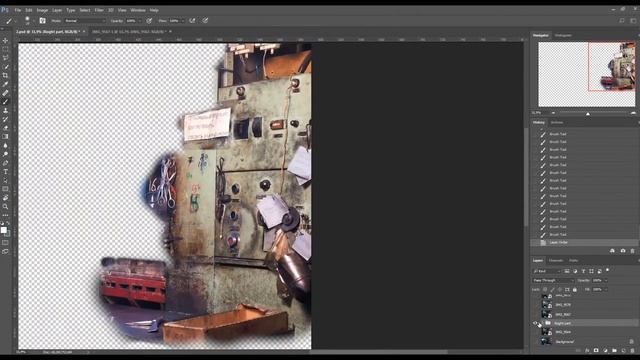The width and height of the screenshot is (640, 360).
Task: Toggle pressure for opacity button
Action: (x=149, y=20)
